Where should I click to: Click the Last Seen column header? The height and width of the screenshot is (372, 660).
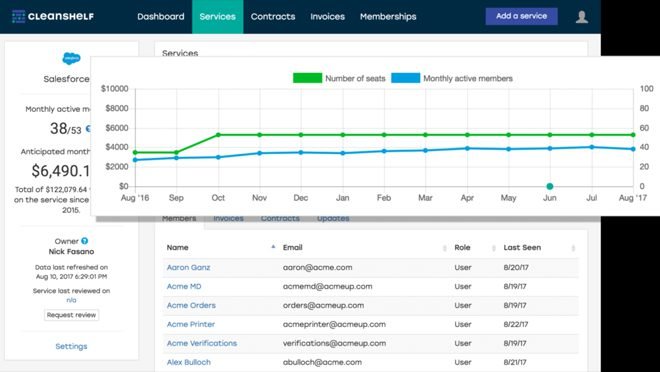[522, 247]
